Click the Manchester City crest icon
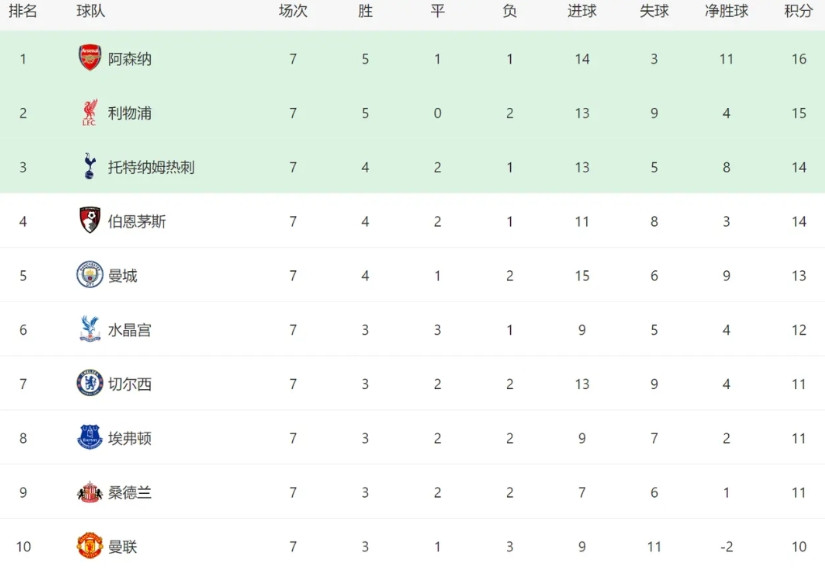Image resolution: width=825 pixels, height=568 pixels. point(90,275)
